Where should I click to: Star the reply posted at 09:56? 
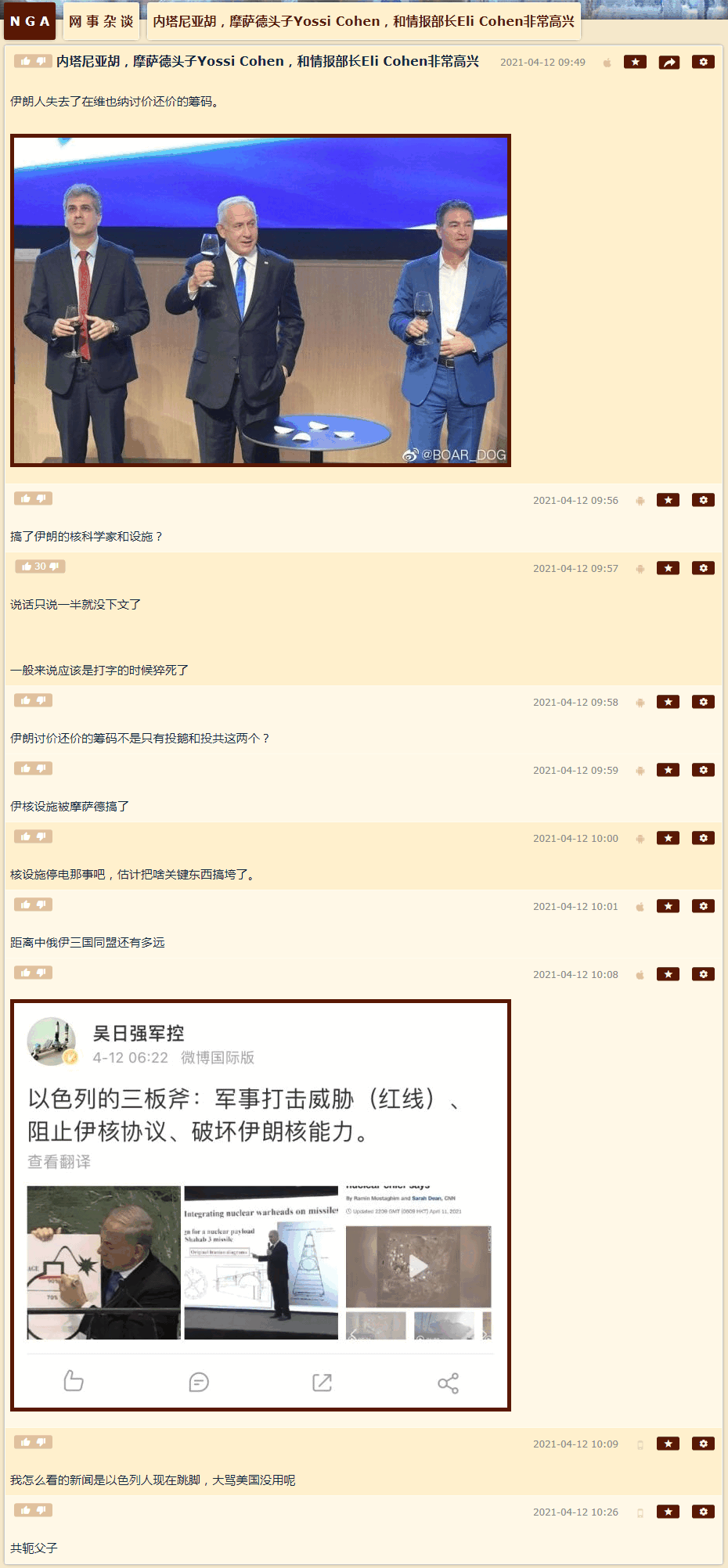[668, 500]
